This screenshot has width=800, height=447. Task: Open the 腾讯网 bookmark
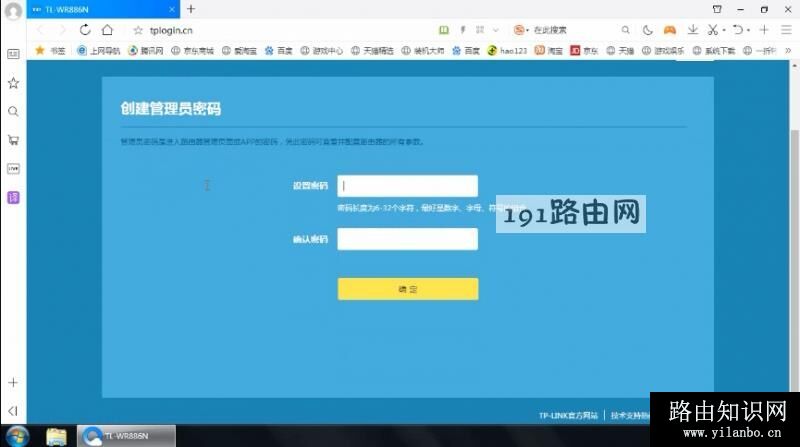click(145, 51)
